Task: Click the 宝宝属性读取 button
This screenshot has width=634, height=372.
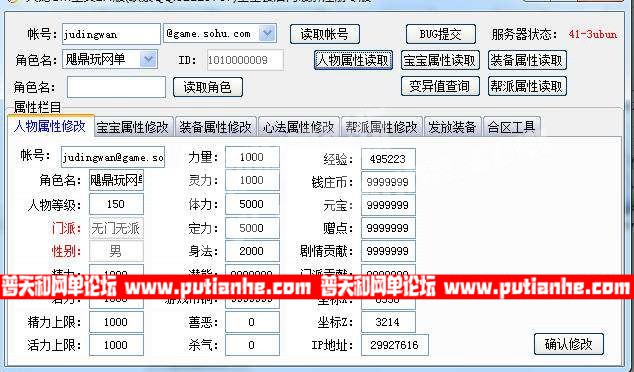Action: click(x=440, y=60)
